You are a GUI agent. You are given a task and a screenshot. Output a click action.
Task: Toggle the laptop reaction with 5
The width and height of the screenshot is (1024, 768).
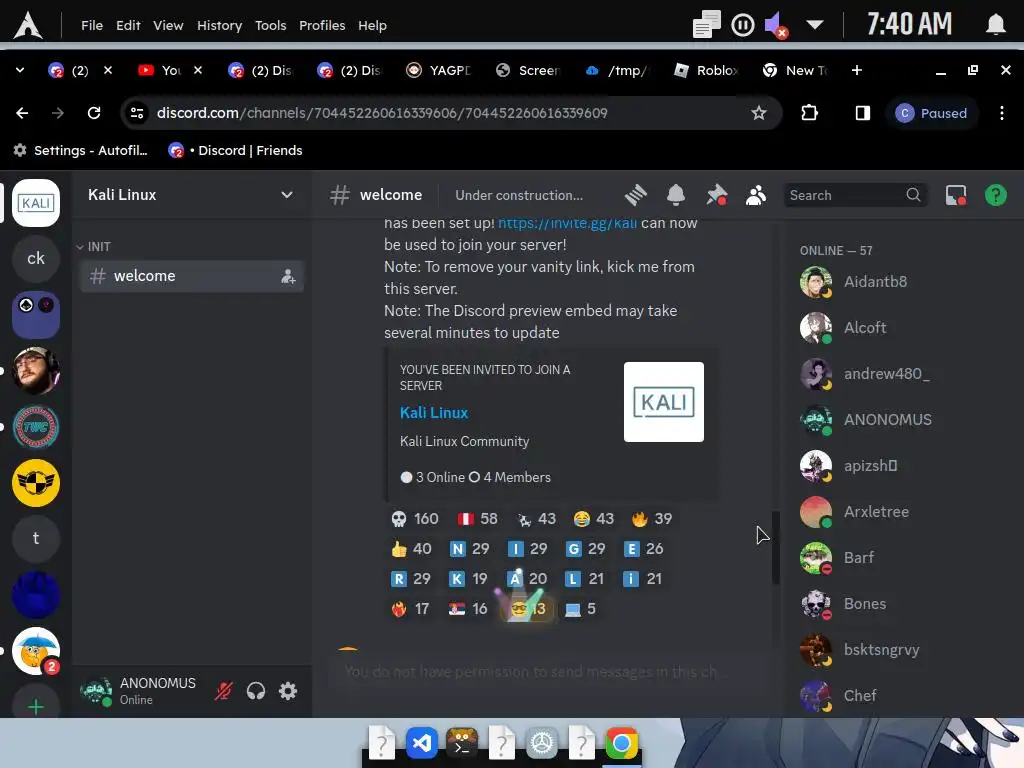pos(580,609)
